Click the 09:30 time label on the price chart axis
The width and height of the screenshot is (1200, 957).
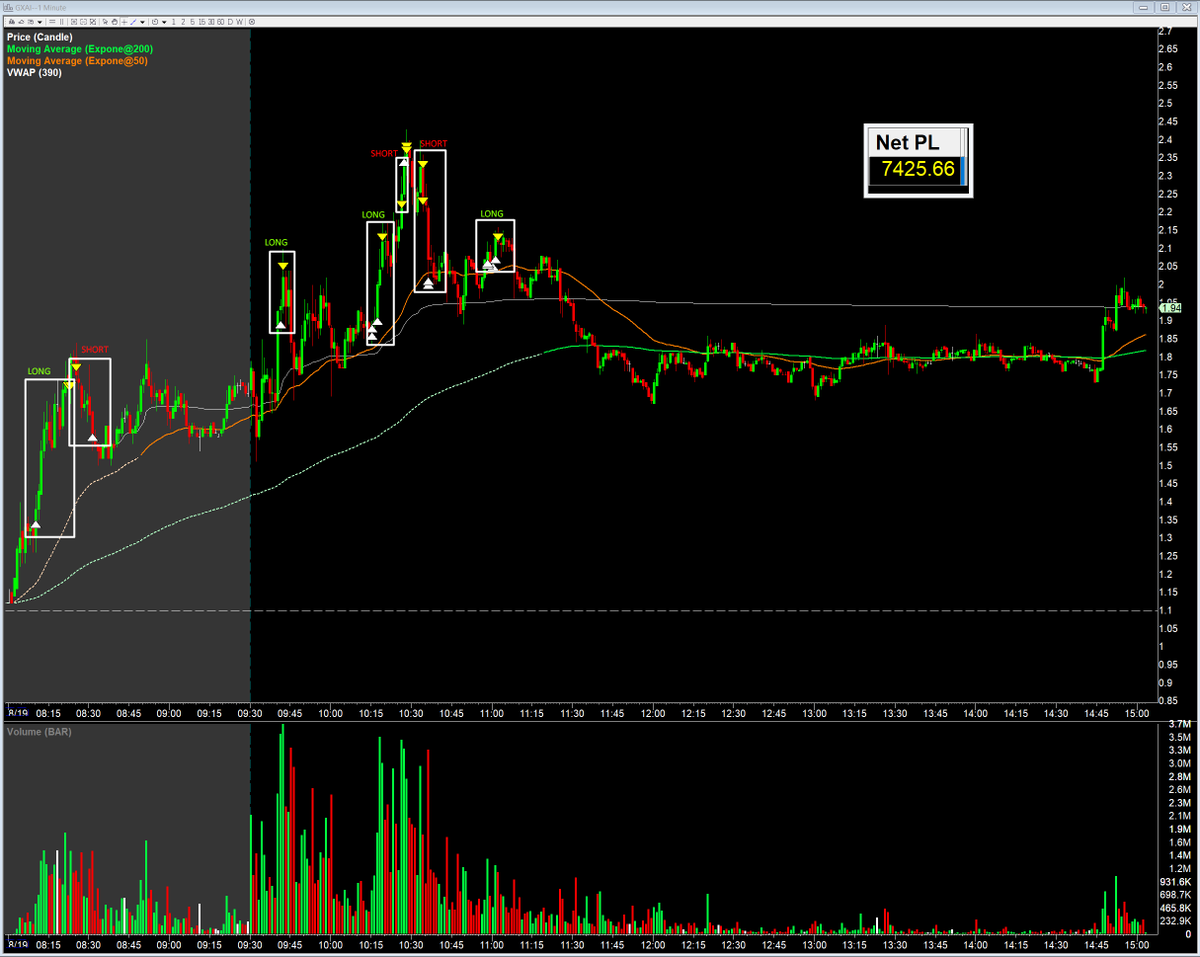(250, 712)
